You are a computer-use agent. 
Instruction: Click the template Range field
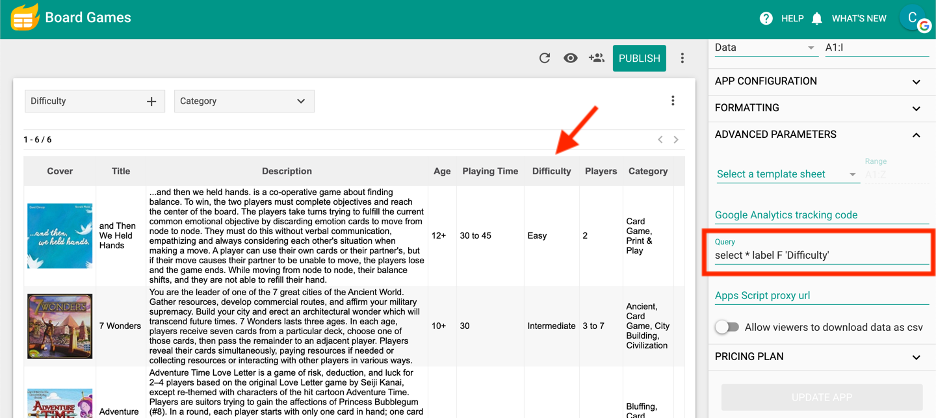point(897,174)
